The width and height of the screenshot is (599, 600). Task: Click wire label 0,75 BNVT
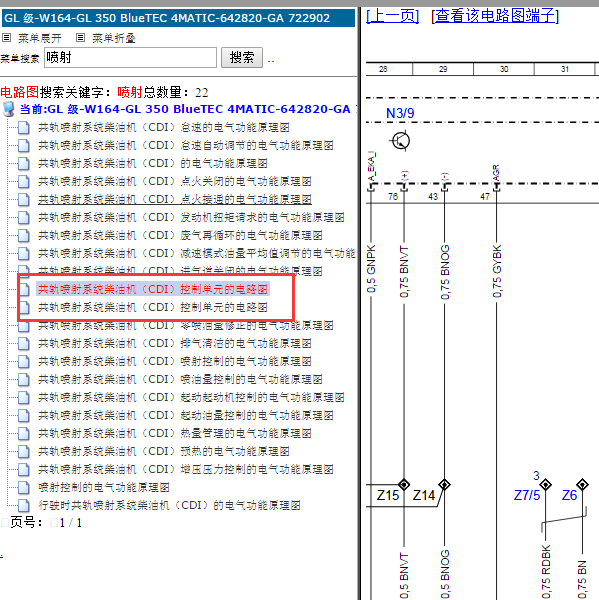404,272
